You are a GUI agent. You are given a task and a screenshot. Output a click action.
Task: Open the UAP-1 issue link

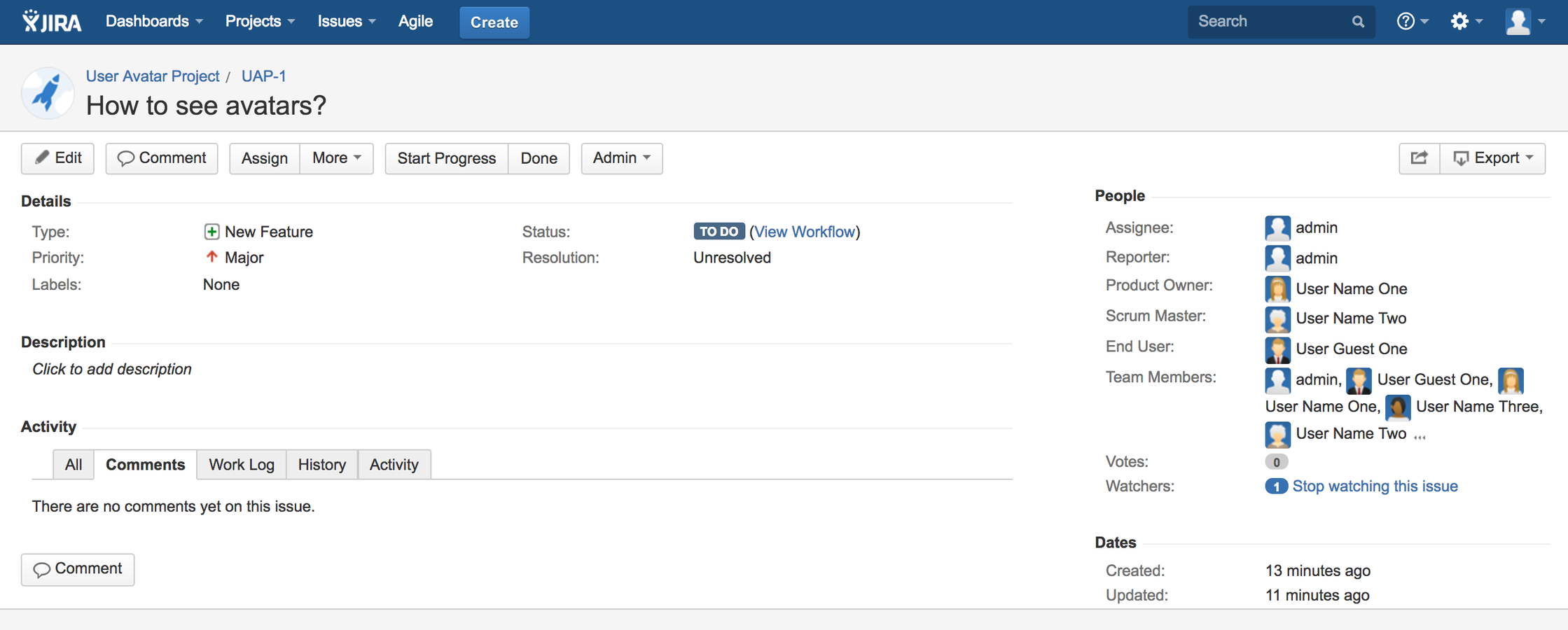tap(264, 76)
